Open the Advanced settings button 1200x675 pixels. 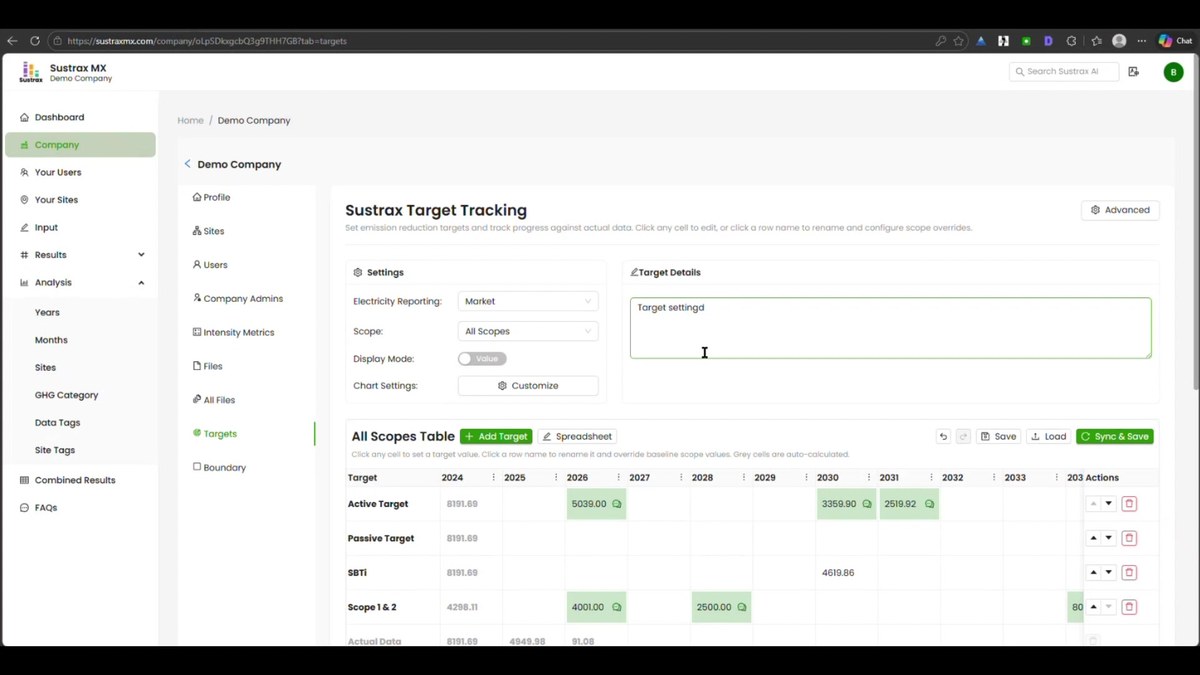(x=1120, y=210)
